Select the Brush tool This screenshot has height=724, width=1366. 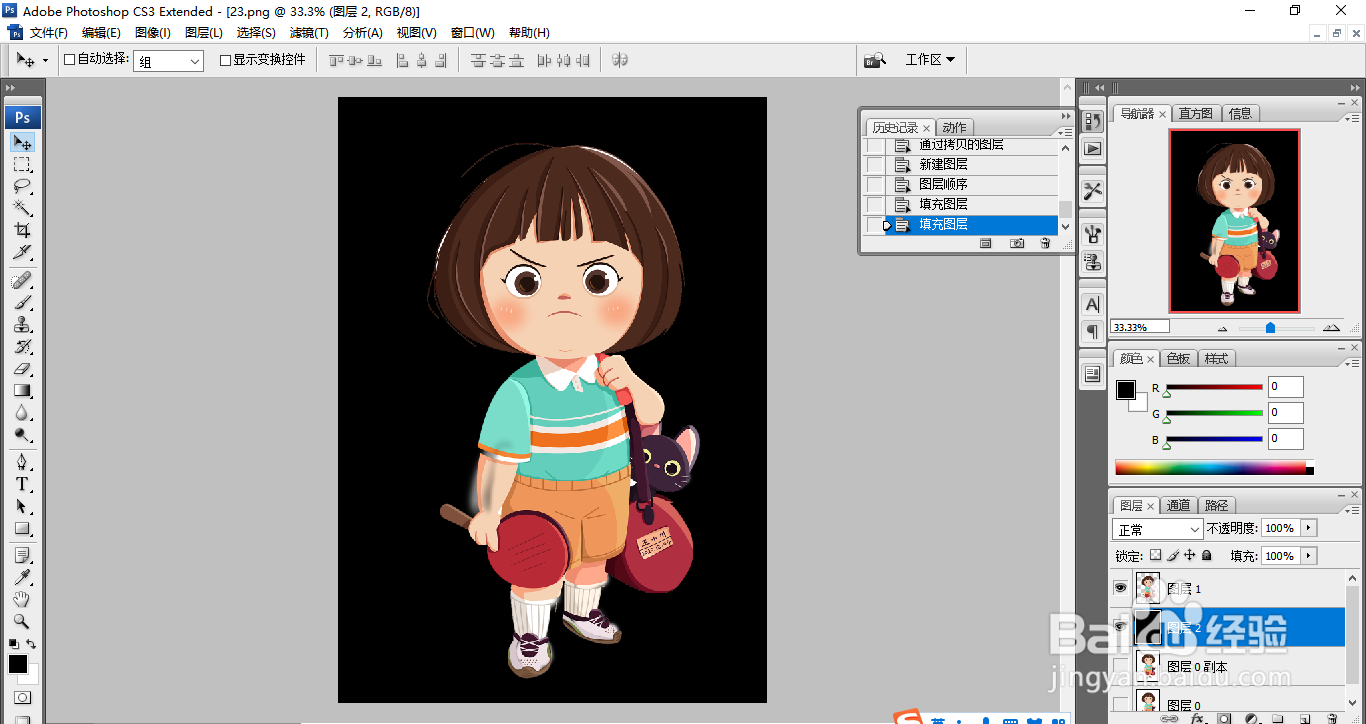pyautogui.click(x=22, y=302)
